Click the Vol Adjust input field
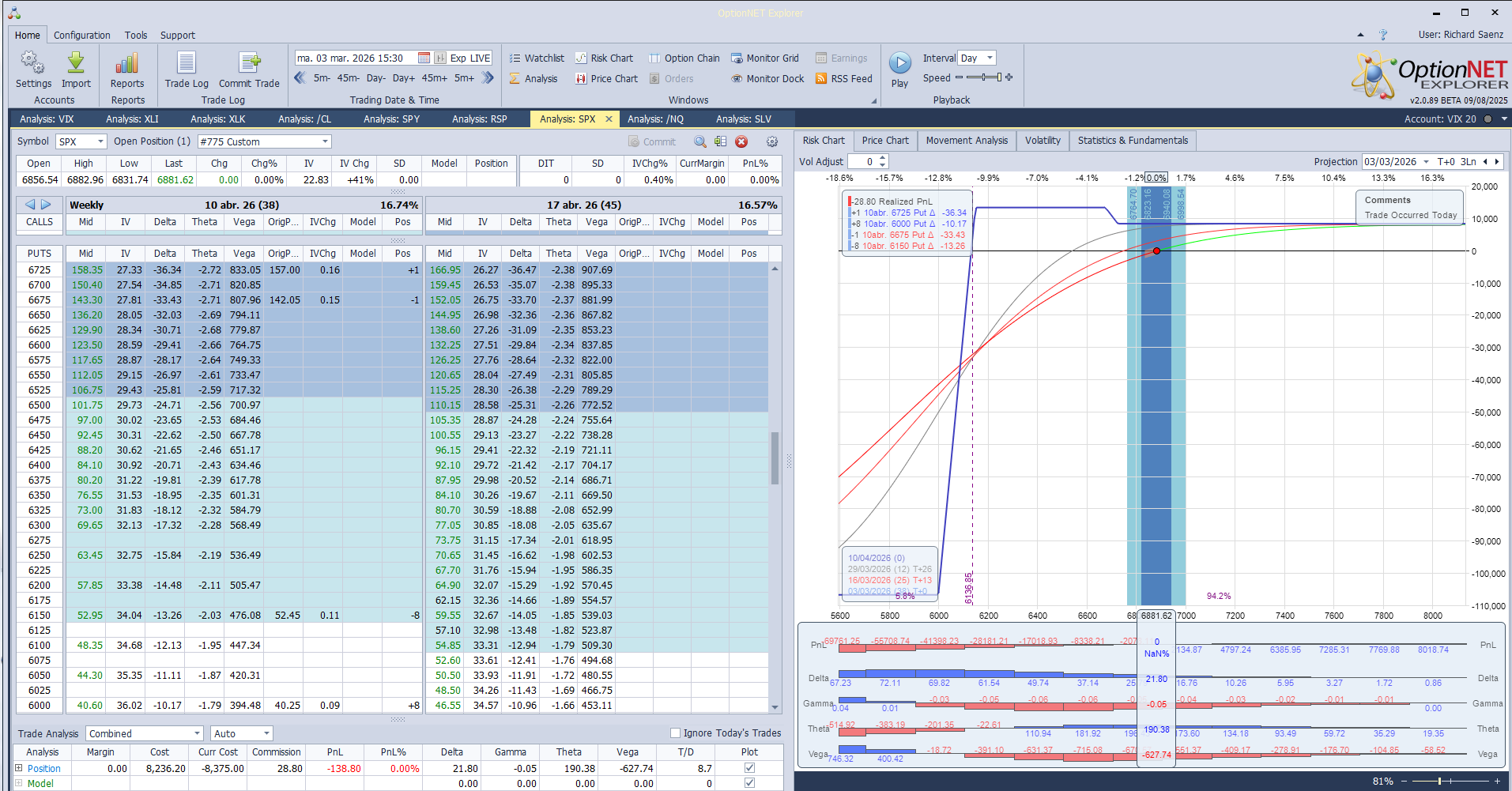 (862, 162)
